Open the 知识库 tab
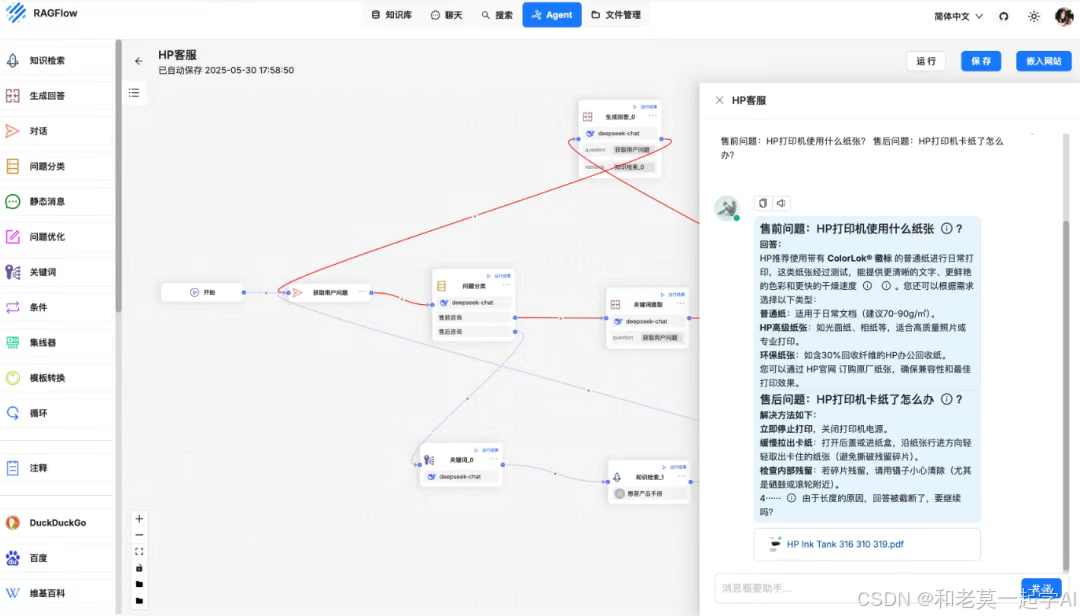 [x=392, y=14]
